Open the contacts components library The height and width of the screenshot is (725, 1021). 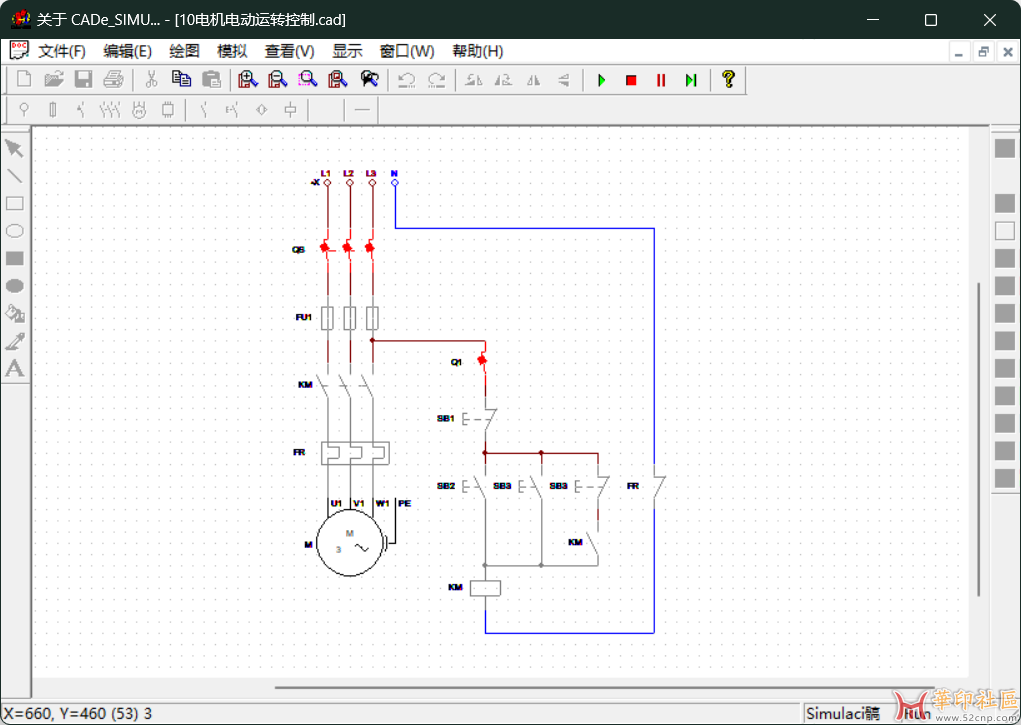(x=204, y=109)
